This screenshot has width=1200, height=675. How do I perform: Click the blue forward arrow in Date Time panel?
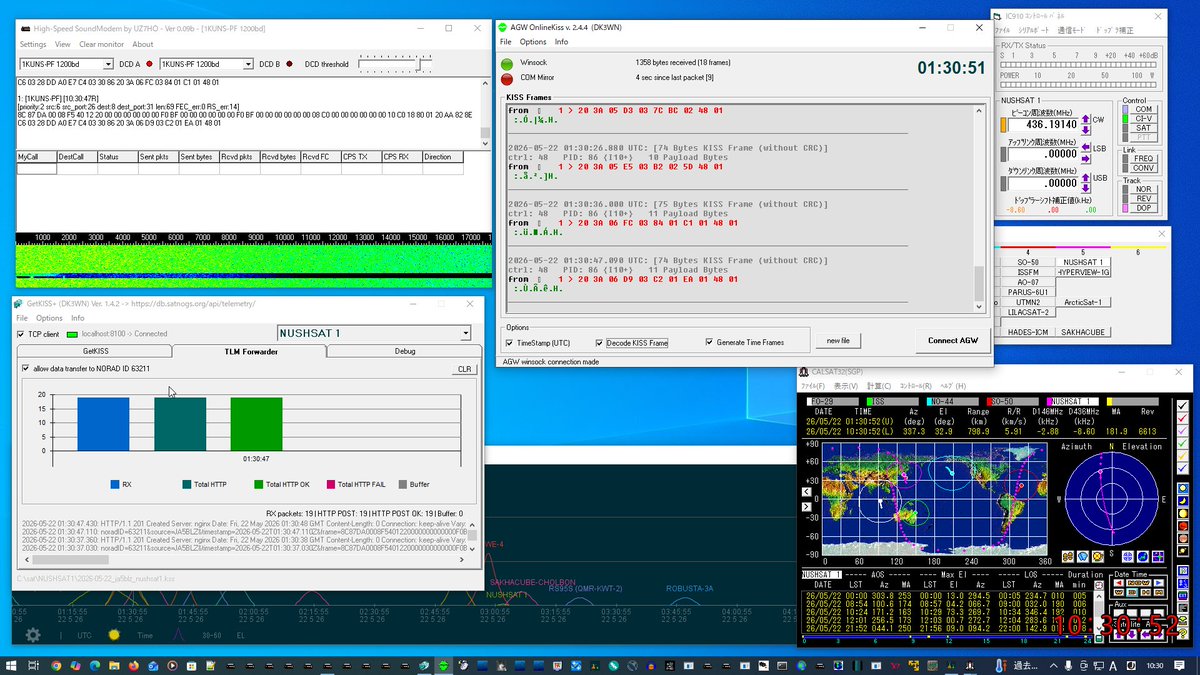tap(1159, 583)
